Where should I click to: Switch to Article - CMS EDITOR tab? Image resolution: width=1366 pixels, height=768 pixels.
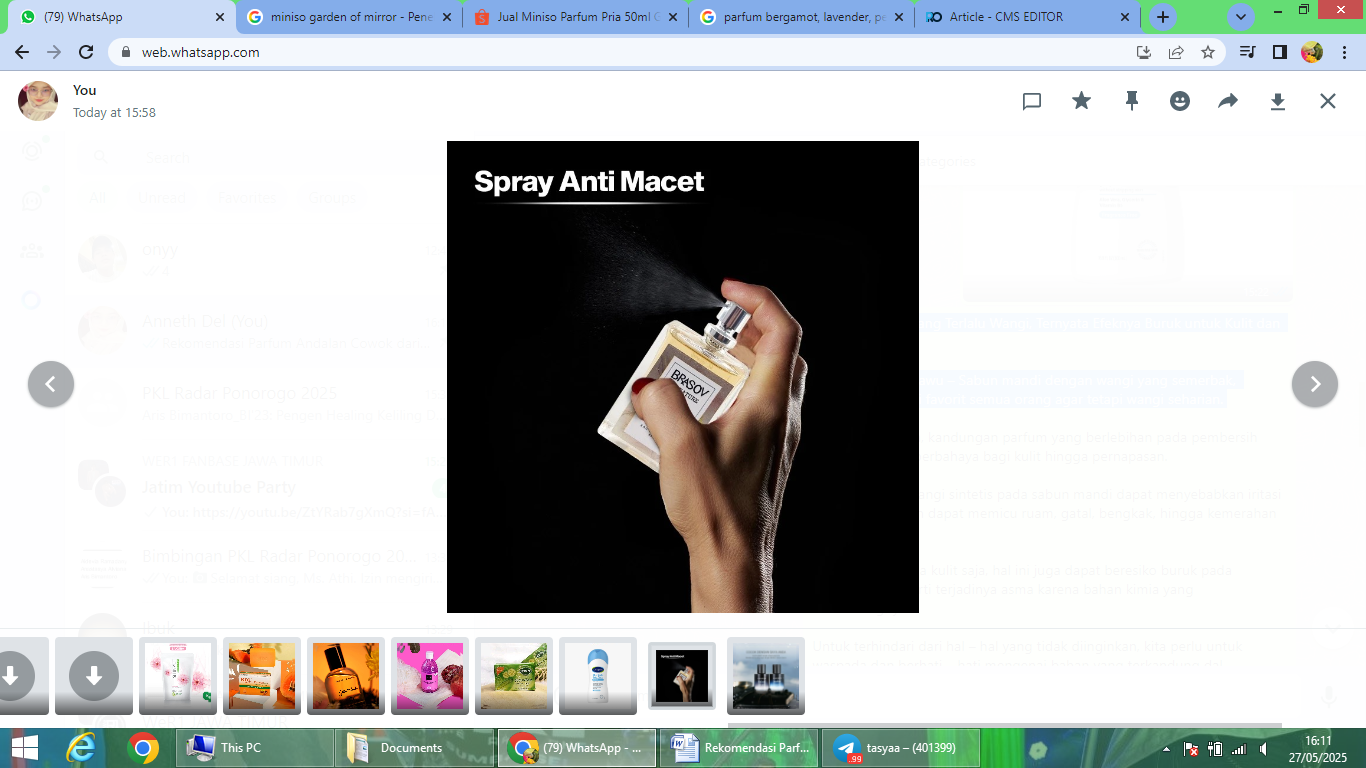[x=1028, y=17]
